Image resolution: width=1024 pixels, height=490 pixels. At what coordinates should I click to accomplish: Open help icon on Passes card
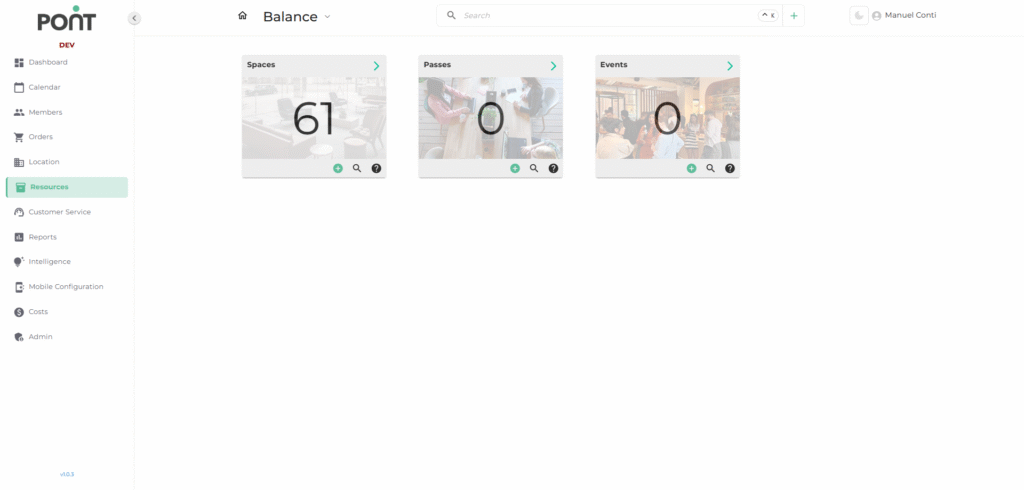click(553, 169)
